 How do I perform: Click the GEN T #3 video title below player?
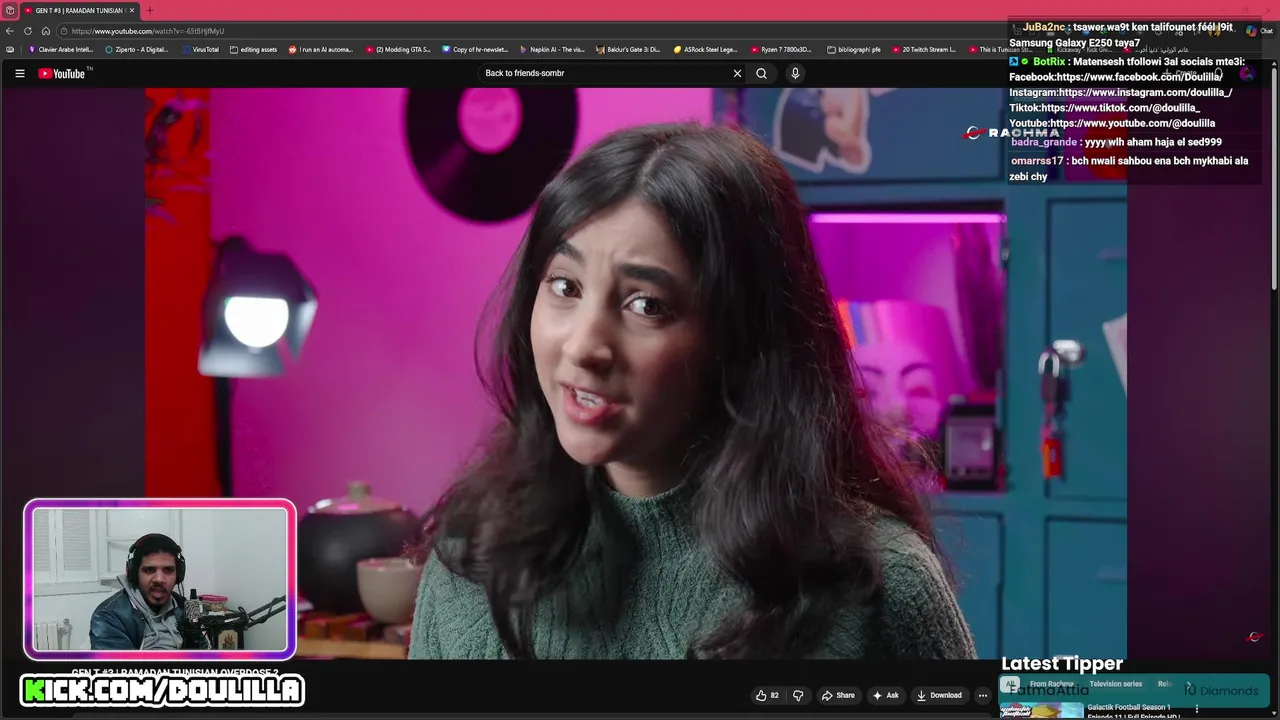tap(175, 672)
